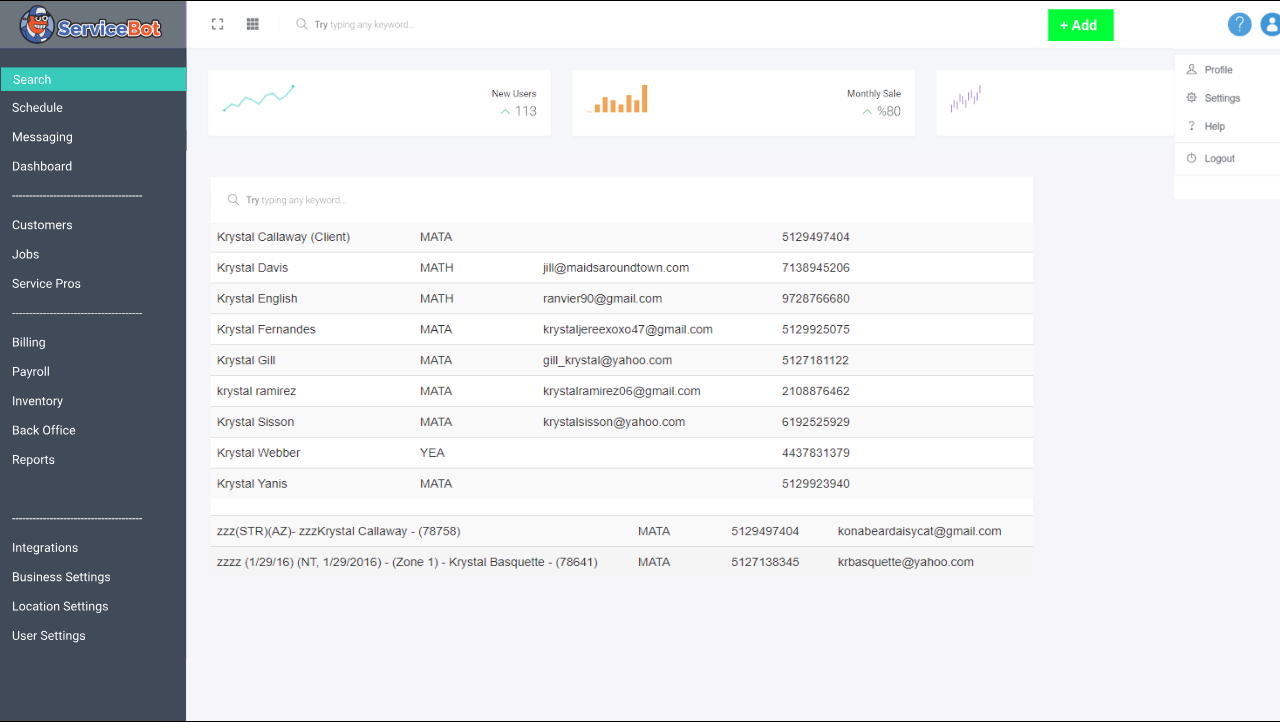Click the purple candlestick chart

point(965,98)
